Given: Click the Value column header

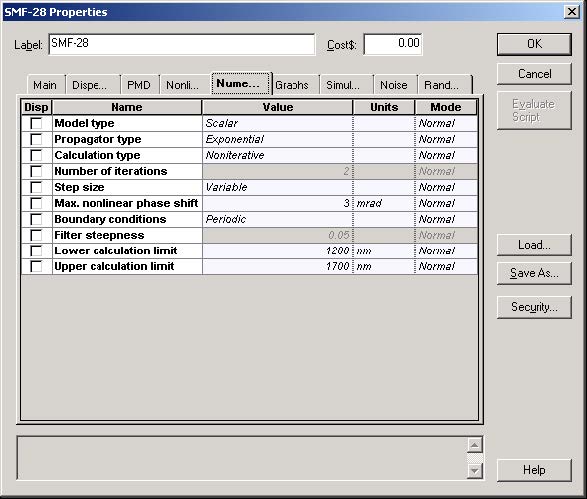Looking at the screenshot, I should [277, 107].
